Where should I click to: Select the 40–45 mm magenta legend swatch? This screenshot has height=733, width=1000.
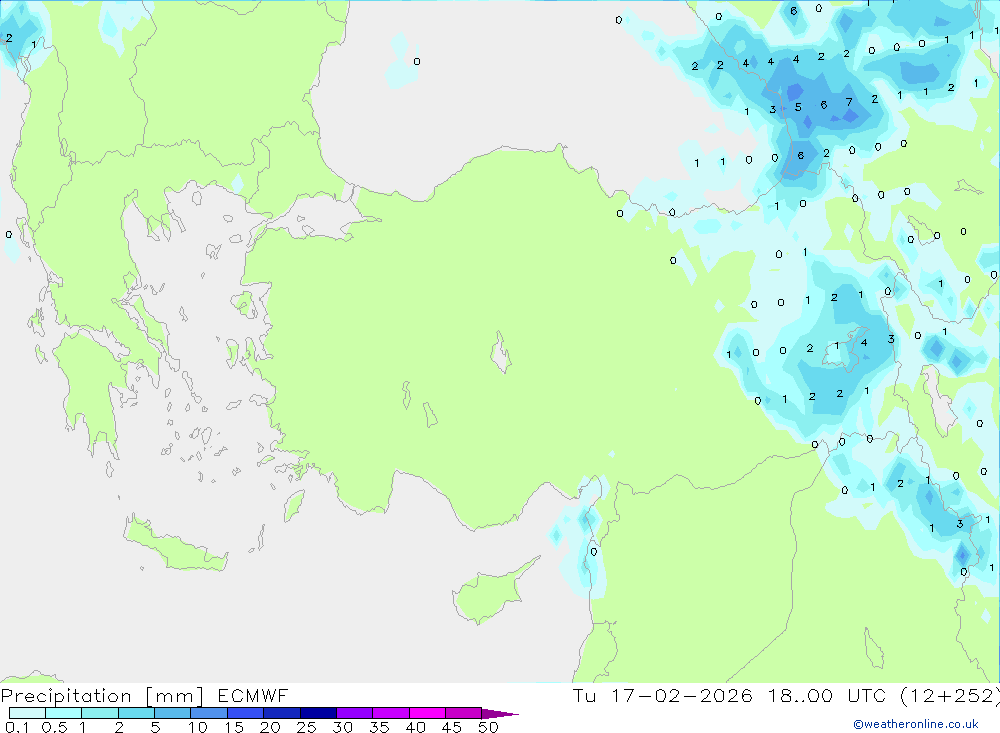coord(427,713)
